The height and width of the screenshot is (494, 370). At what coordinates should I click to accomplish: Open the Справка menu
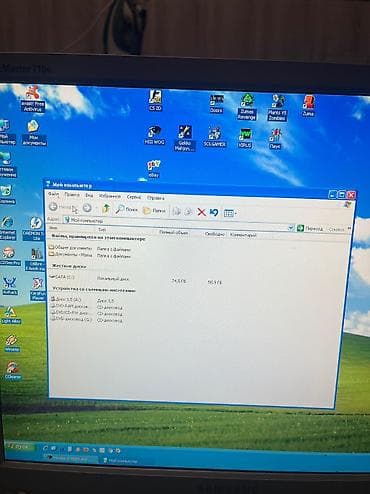155,198
